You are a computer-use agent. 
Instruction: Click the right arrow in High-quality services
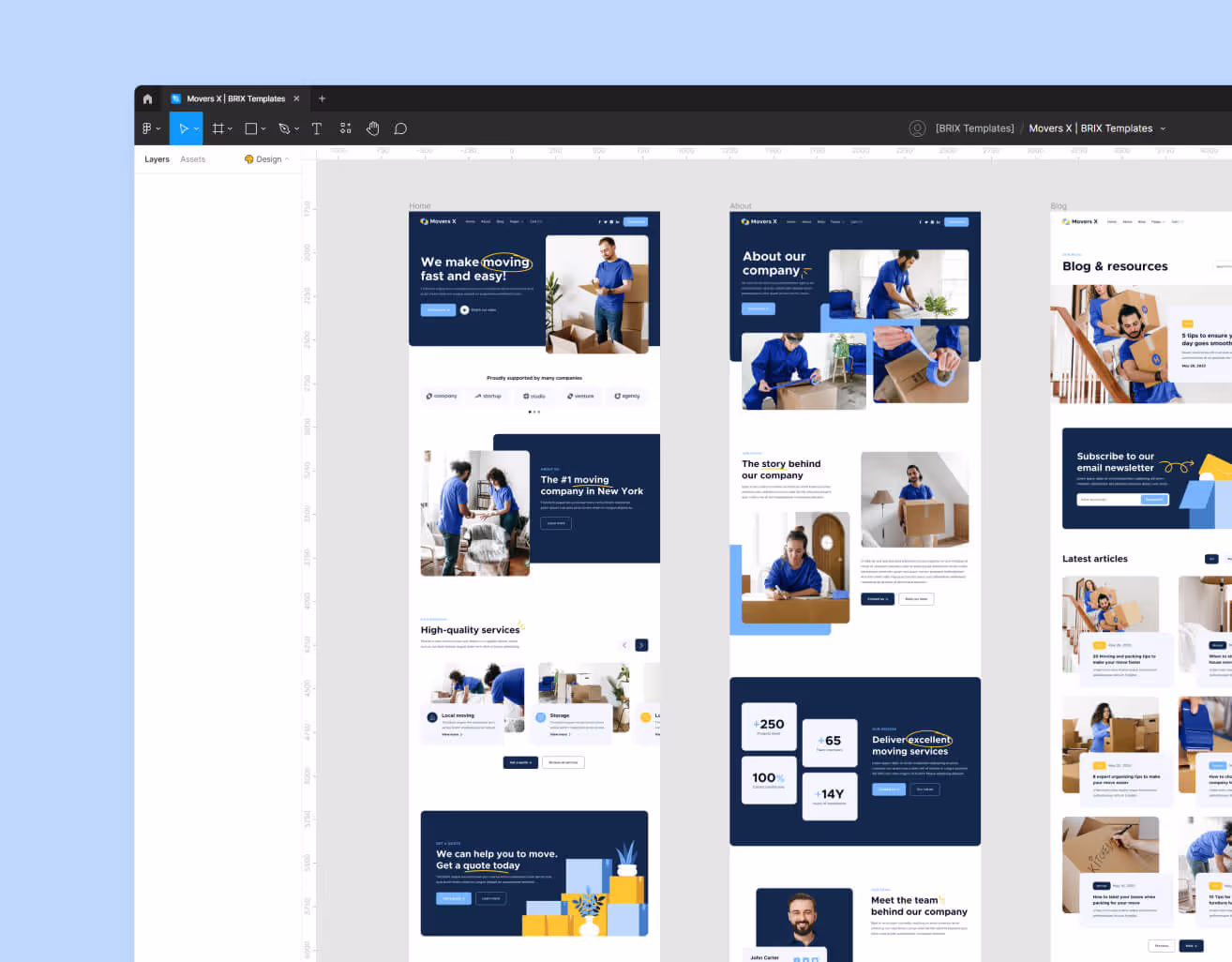[641, 645]
